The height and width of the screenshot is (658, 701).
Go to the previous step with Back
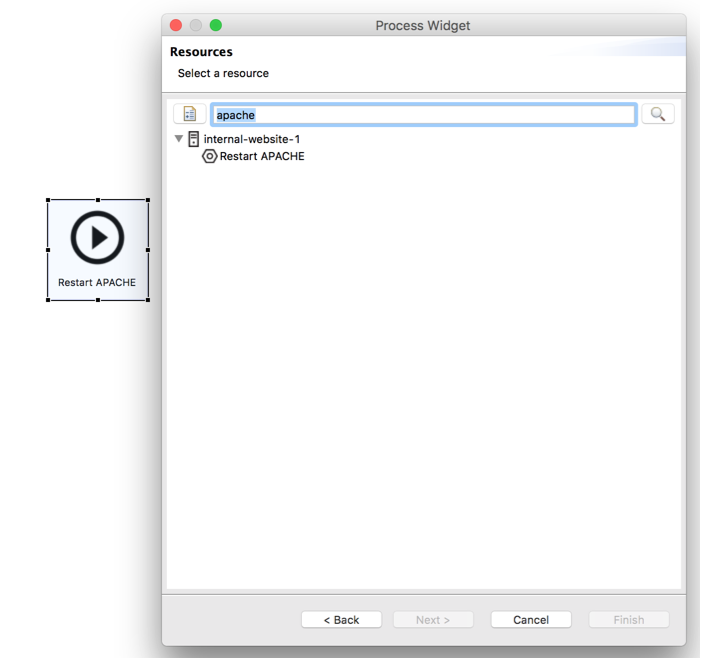coord(341,620)
